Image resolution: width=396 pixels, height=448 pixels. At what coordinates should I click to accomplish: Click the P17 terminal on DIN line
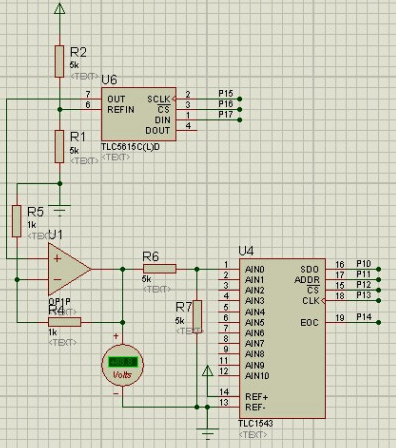(x=239, y=120)
